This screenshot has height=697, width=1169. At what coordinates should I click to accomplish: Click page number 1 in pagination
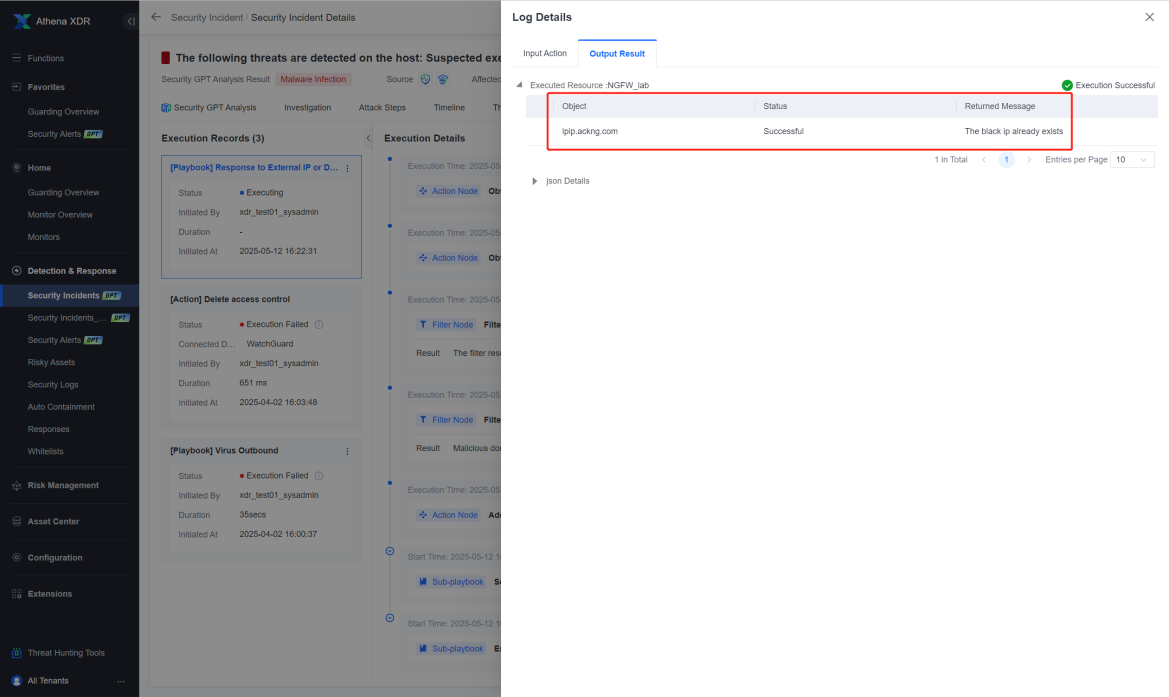tap(1006, 160)
